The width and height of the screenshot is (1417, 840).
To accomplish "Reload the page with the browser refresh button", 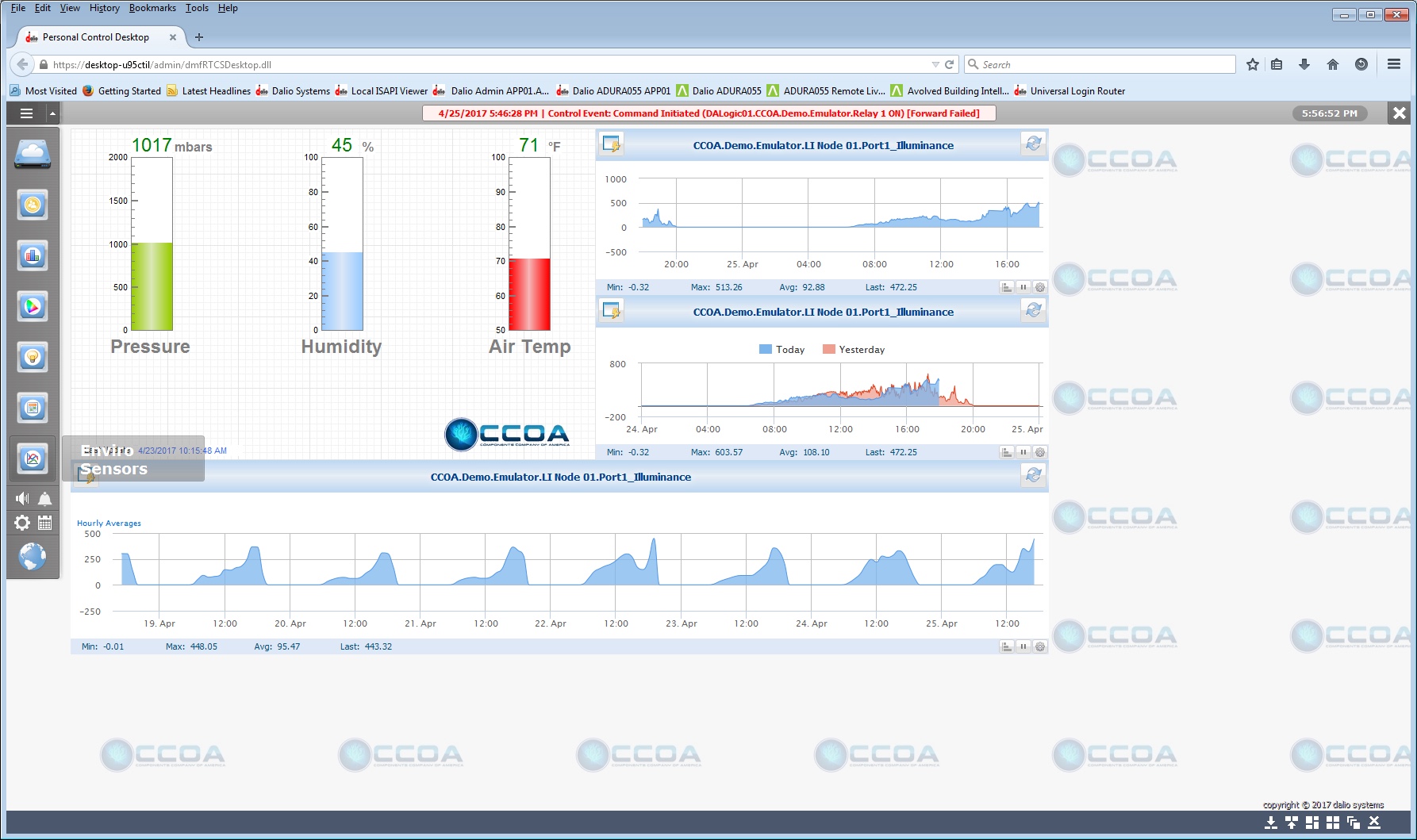I will (949, 65).
